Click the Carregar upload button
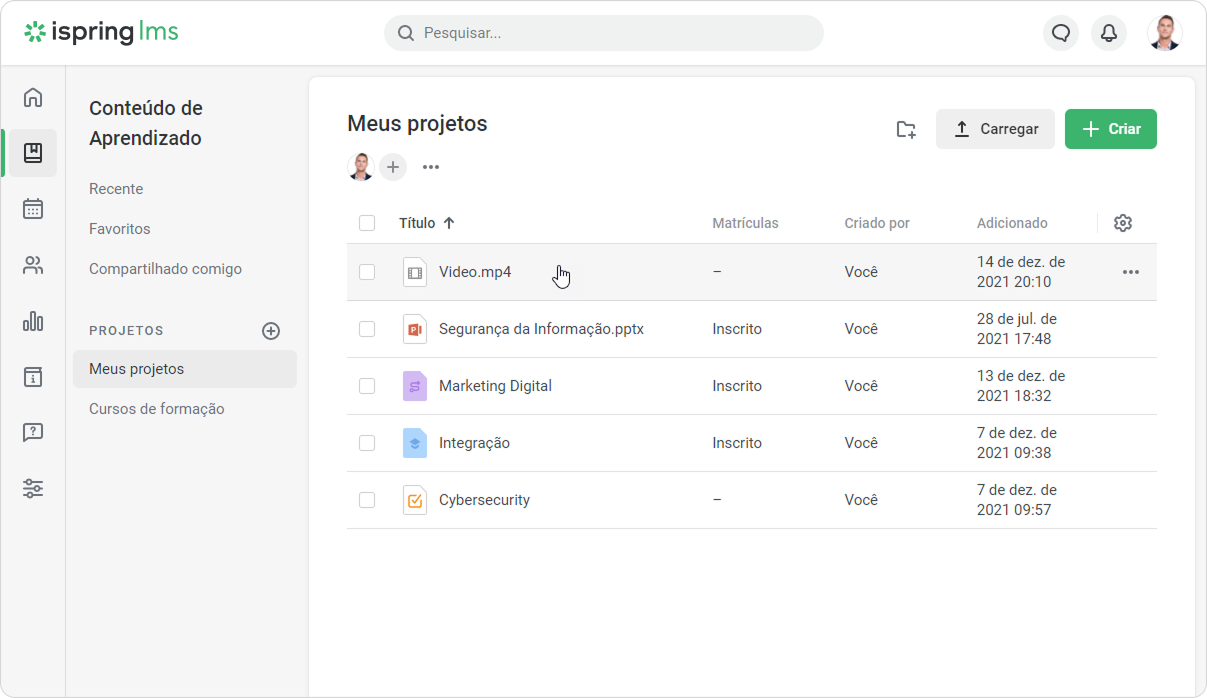The height and width of the screenshot is (698, 1207). pyautogui.click(x=995, y=129)
